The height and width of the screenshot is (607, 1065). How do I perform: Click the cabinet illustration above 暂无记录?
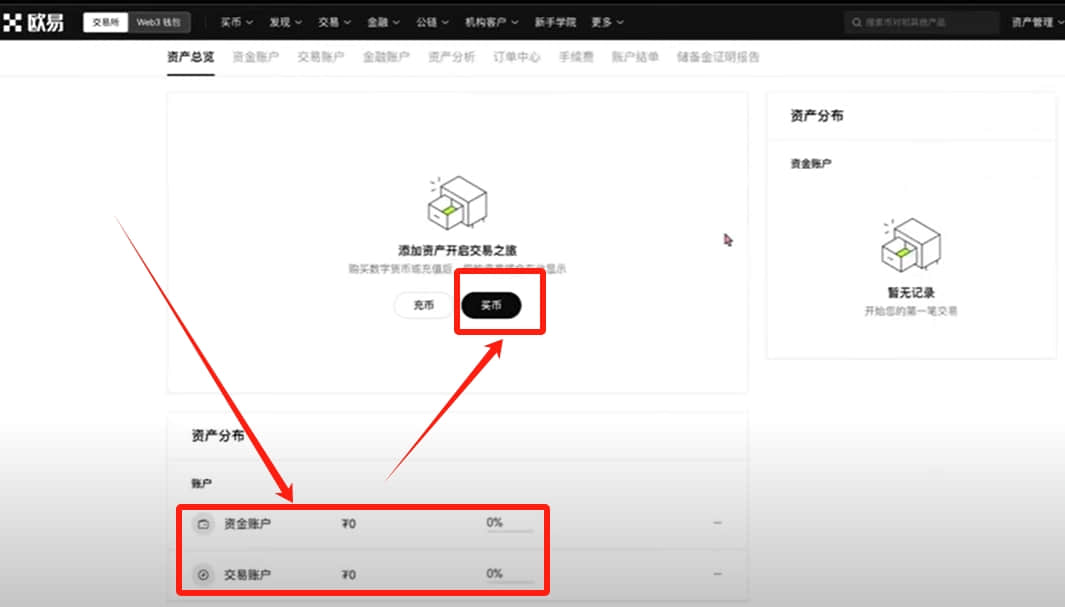911,244
